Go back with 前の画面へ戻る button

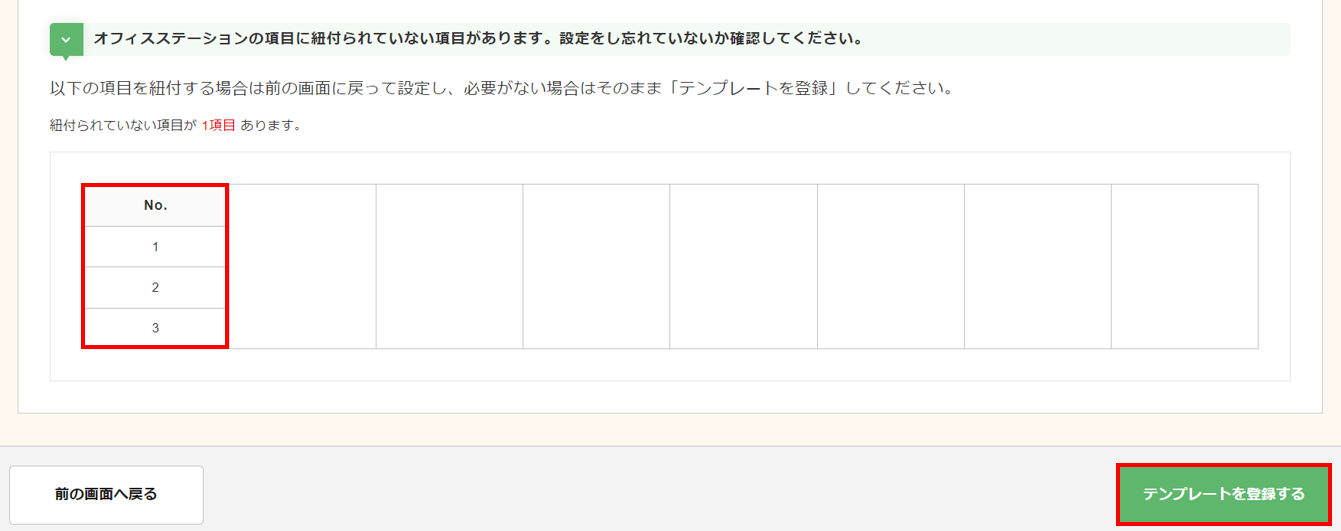pos(106,494)
